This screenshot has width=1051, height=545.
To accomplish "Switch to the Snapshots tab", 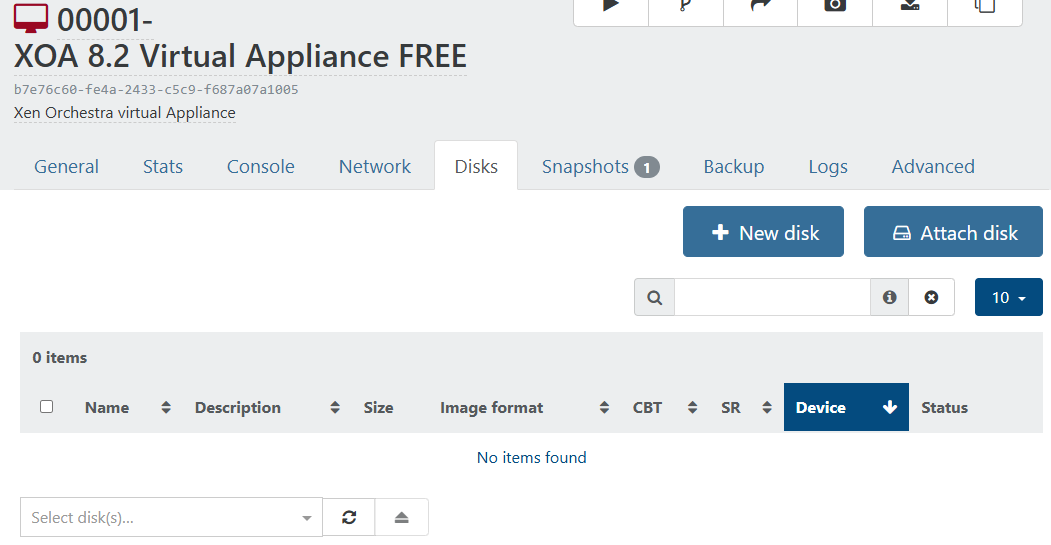I will [x=599, y=167].
